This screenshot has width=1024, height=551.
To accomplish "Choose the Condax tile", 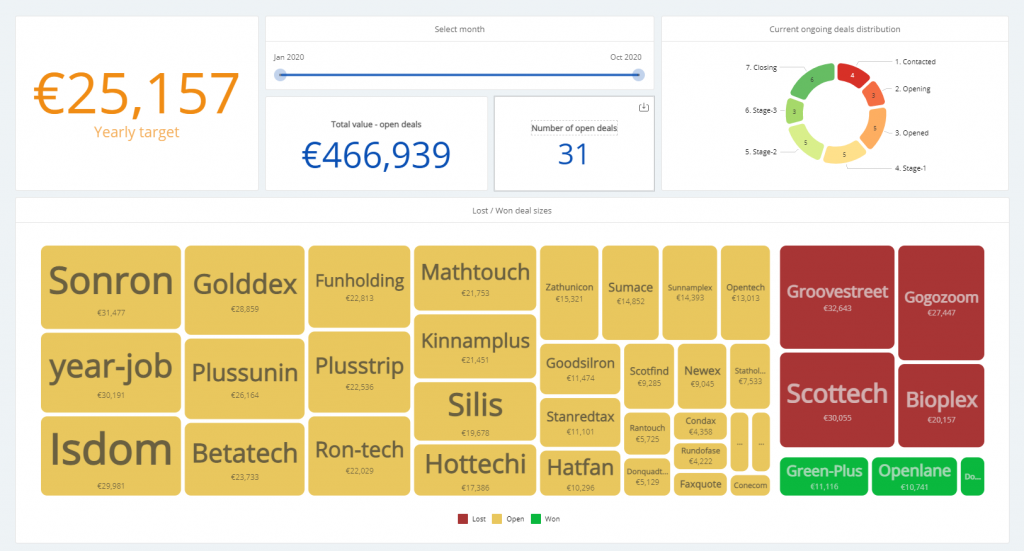I will pos(700,426).
